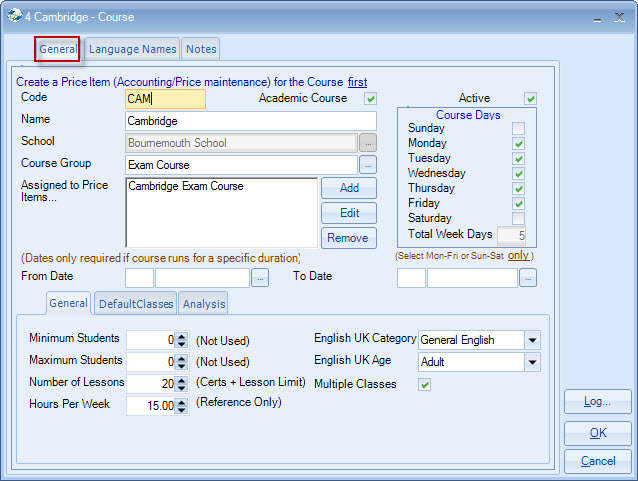Image resolution: width=638 pixels, height=481 pixels.
Task: Open the School lookup ellipsis button
Action: click(x=368, y=143)
